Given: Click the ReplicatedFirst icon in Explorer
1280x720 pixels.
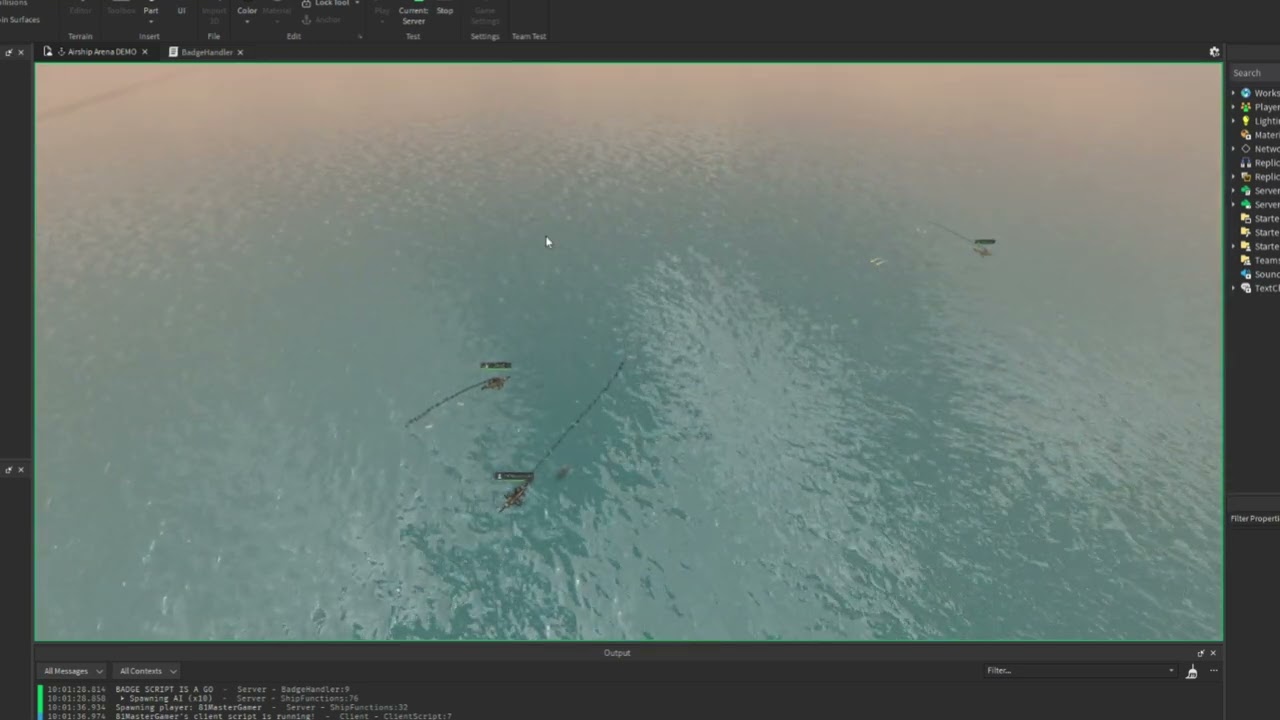Looking at the screenshot, I should point(1245,163).
